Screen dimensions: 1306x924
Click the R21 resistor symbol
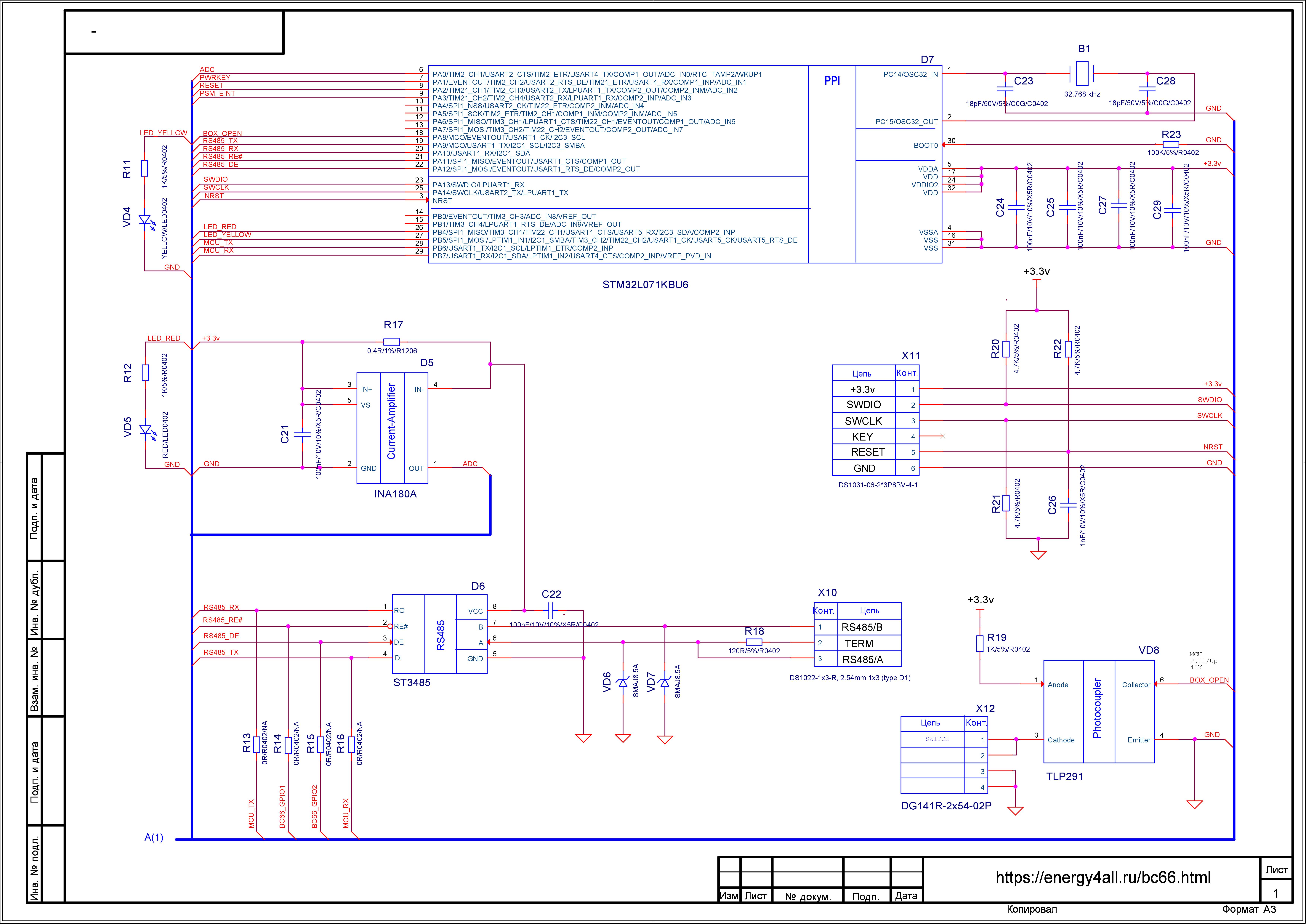point(1006,503)
